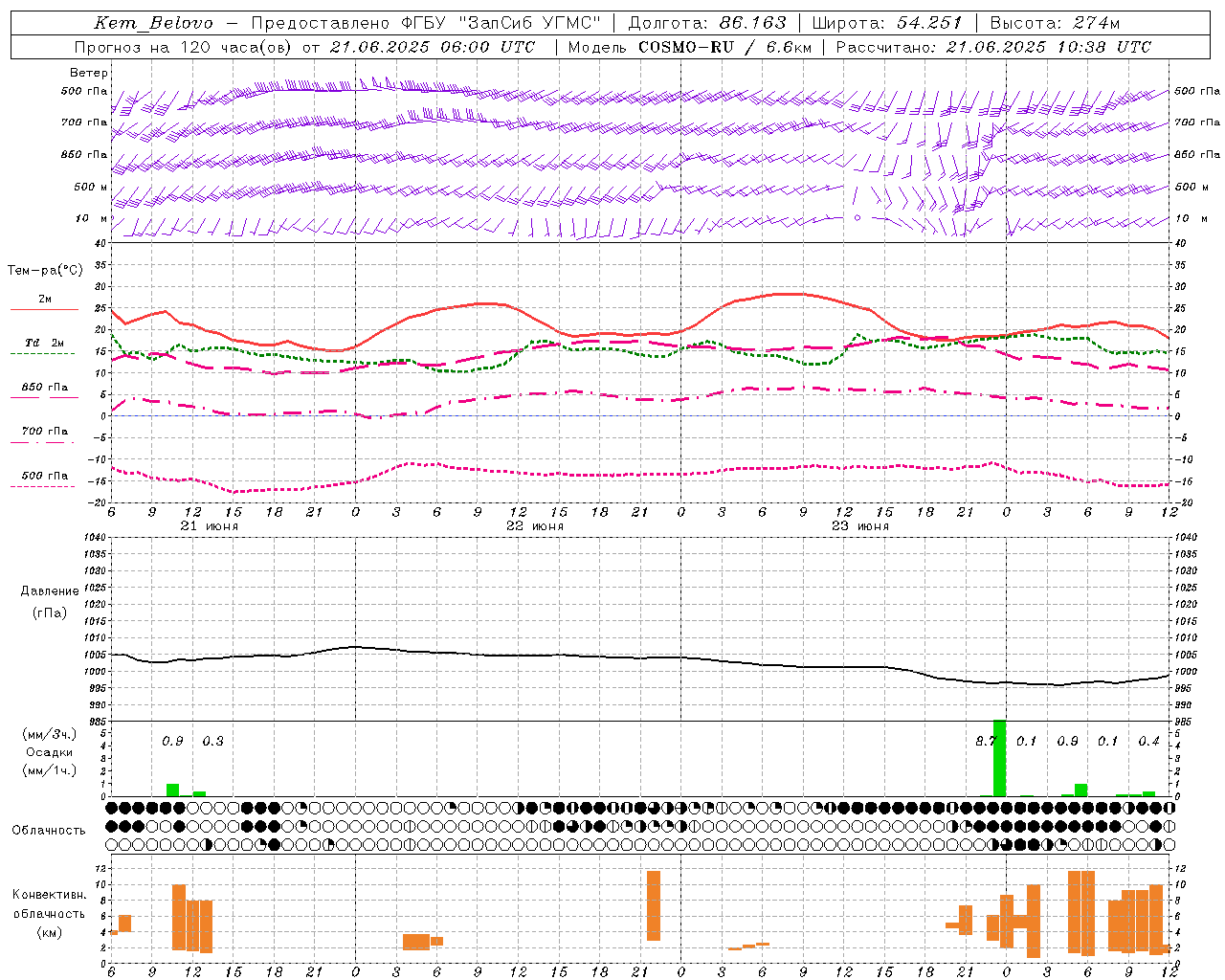Image resolution: width=1225 pixels, height=980 pixels.
Task: Click the 8.7 precipitation value
Action: tap(986, 742)
